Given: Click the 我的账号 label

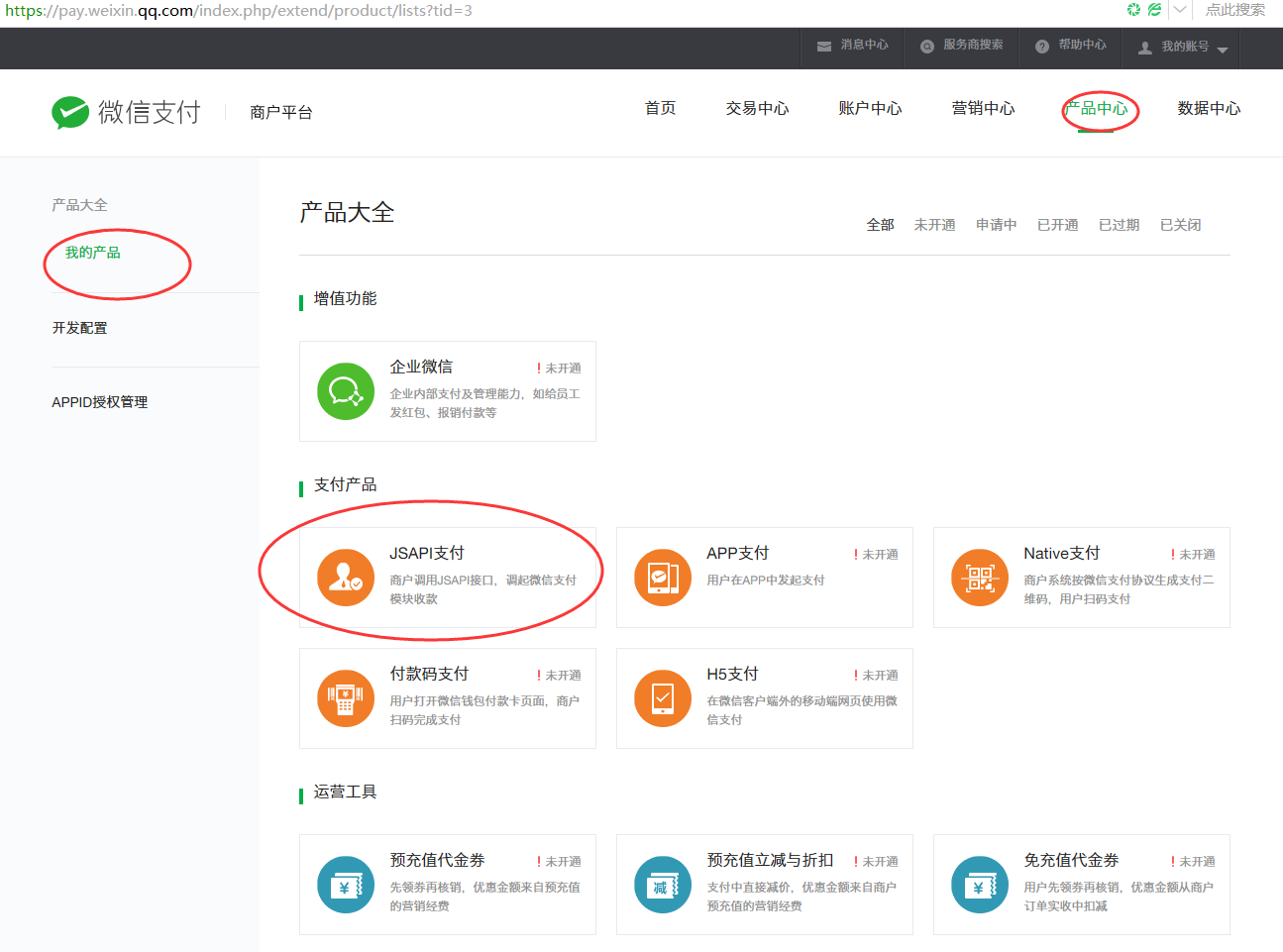Looking at the screenshot, I should coord(1185,47).
